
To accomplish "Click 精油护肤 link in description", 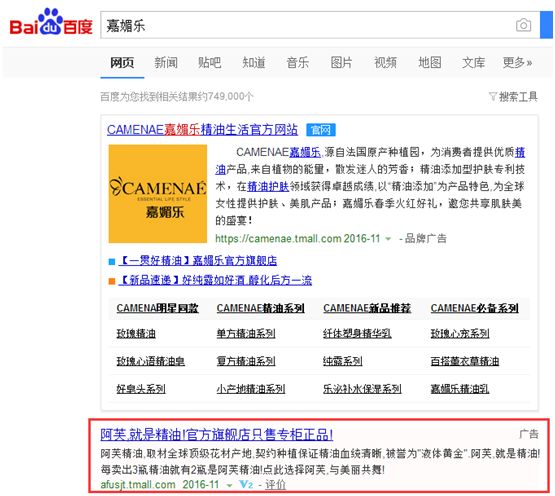I will (268, 186).
